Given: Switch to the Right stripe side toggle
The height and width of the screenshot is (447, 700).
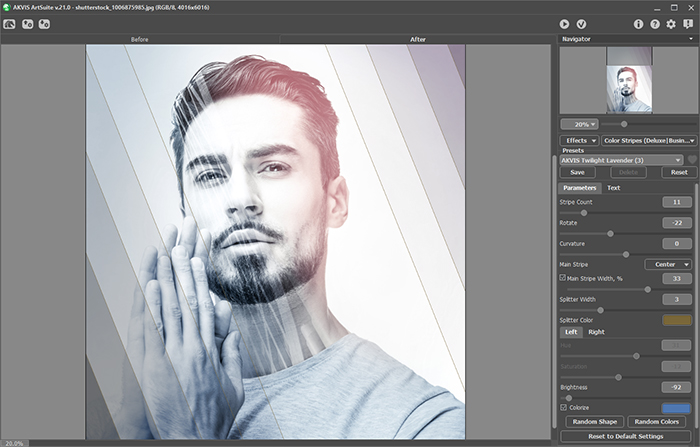Looking at the screenshot, I should pos(596,331).
